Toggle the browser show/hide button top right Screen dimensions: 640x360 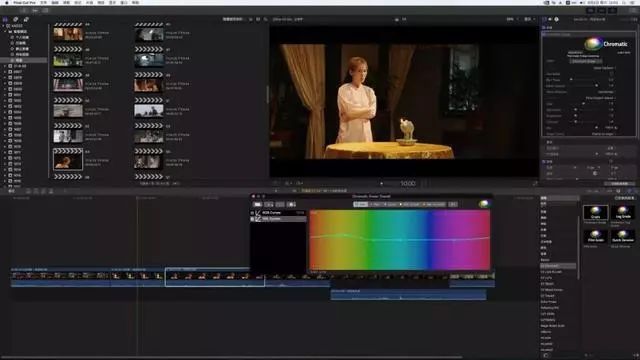[591, 10]
